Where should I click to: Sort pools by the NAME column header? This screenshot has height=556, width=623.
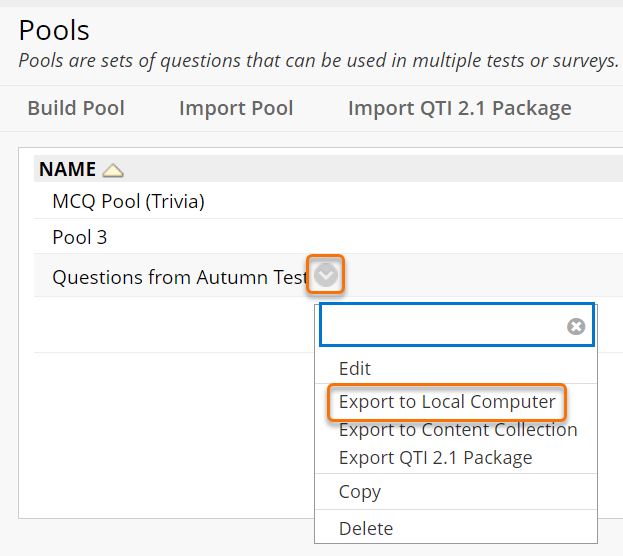(x=67, y=170)
